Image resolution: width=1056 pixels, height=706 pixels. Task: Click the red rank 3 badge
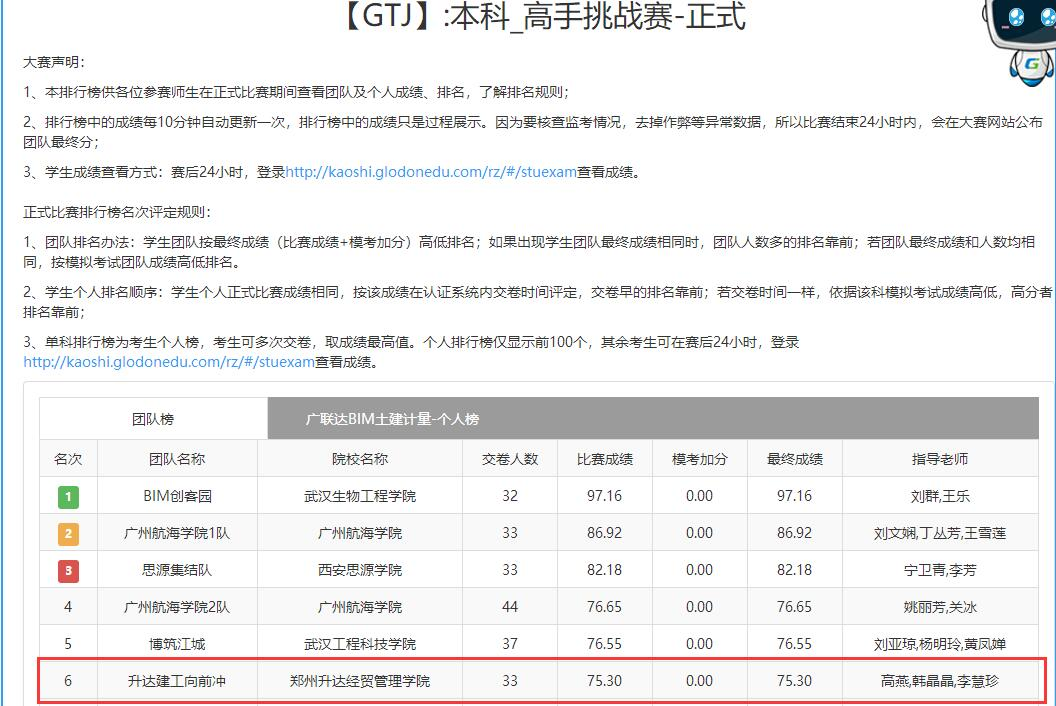click(x=68, y=570)
